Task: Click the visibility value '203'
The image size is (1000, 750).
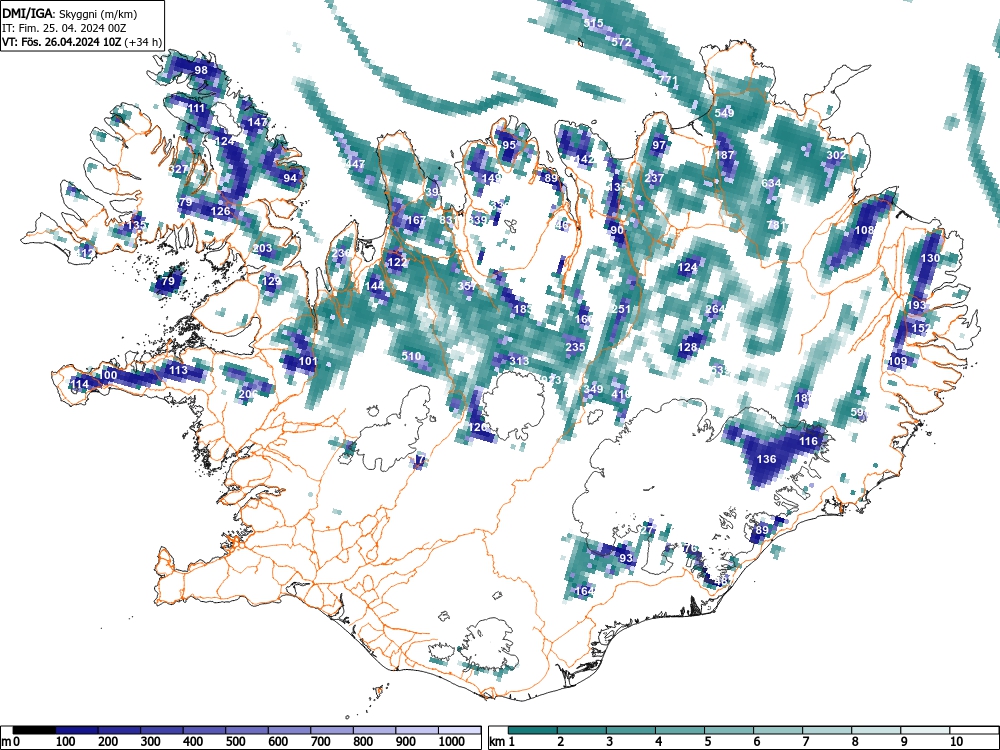Action: pos(263,248)
